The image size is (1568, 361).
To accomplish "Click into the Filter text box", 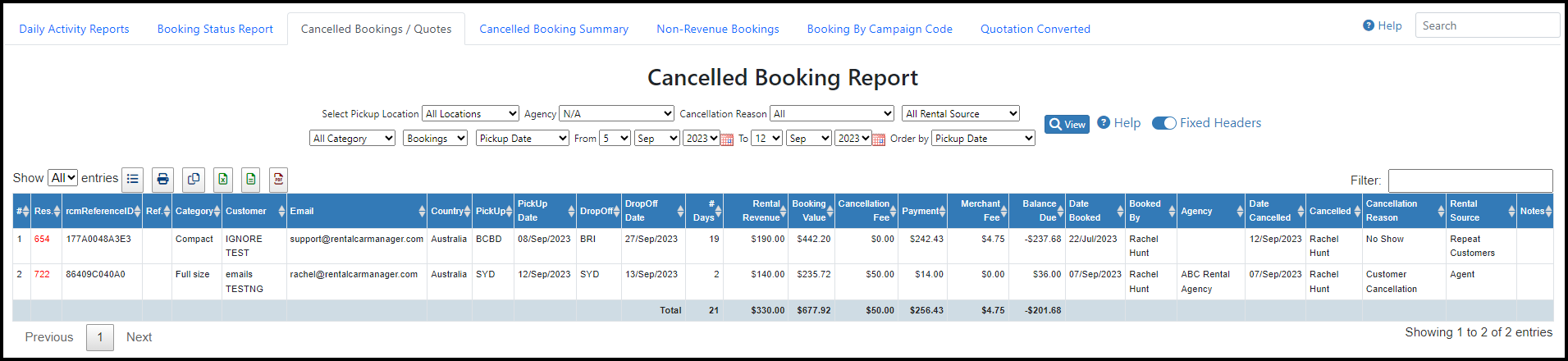I will pos(1470,180).
